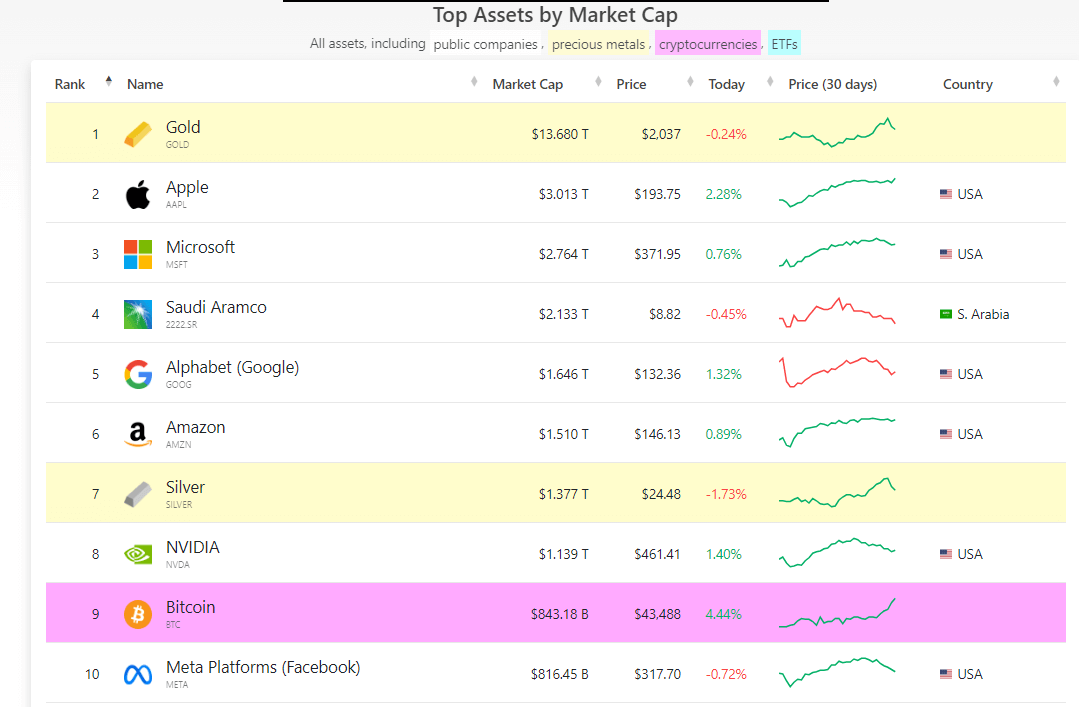This screenshot has height=707, width=1079.
Task: Click the S. Arabia flag icon
Action: click(945, 313)
